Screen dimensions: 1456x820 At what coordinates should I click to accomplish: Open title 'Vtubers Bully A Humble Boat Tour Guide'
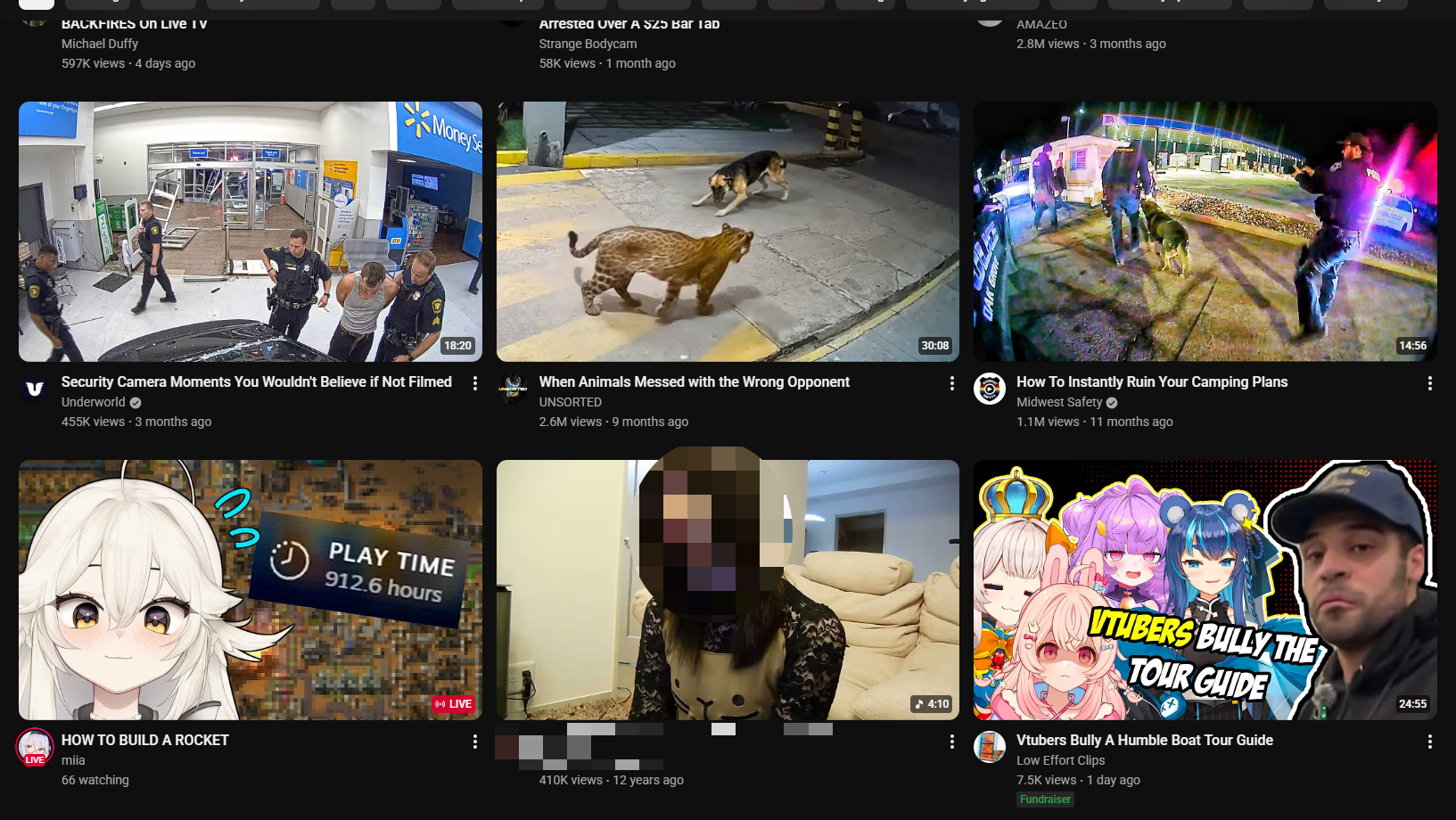(1145, 740)
